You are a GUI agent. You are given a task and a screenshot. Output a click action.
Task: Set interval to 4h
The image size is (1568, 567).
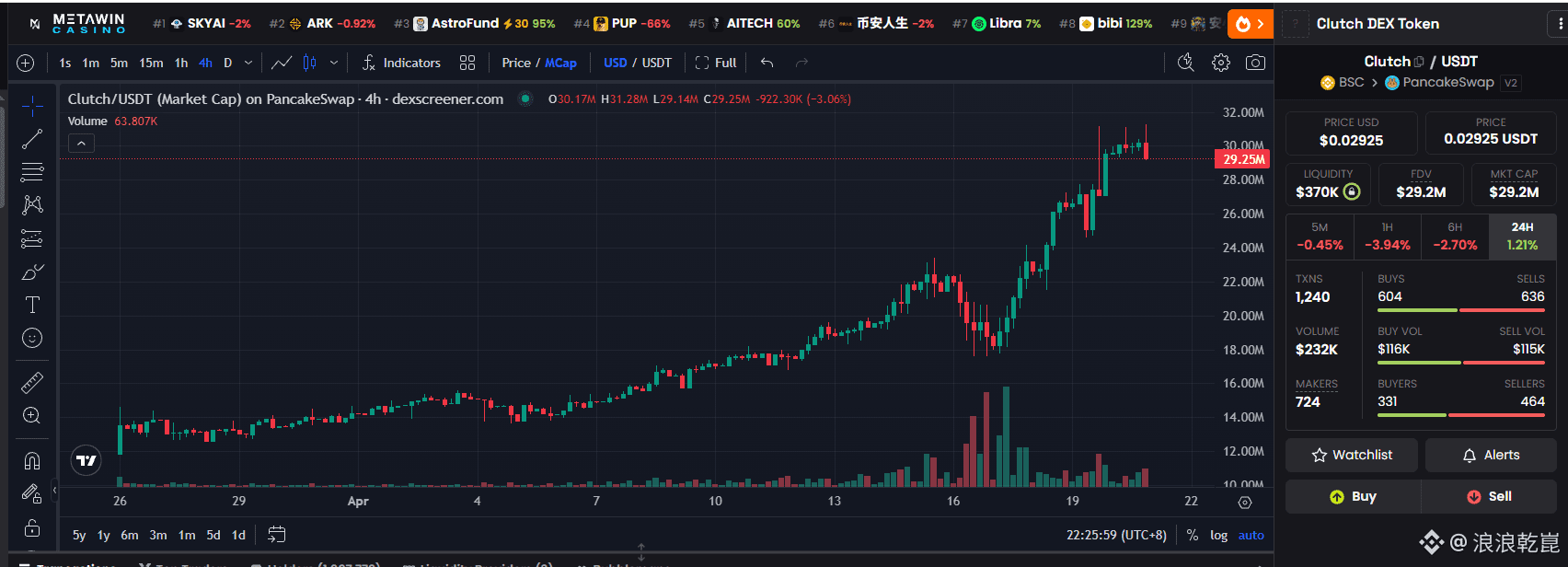click(205, 63)
